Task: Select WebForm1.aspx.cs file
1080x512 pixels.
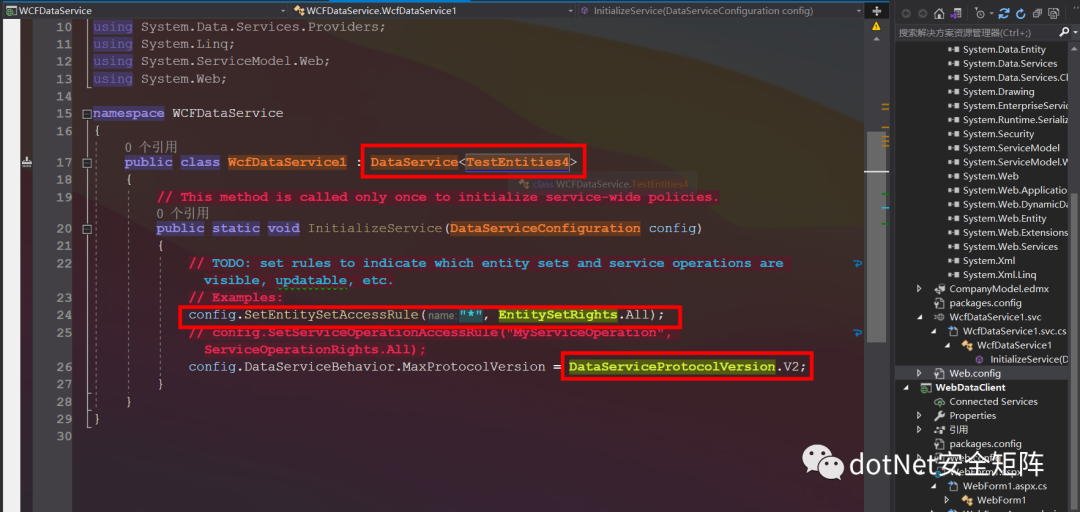Action: (1004, 486)
